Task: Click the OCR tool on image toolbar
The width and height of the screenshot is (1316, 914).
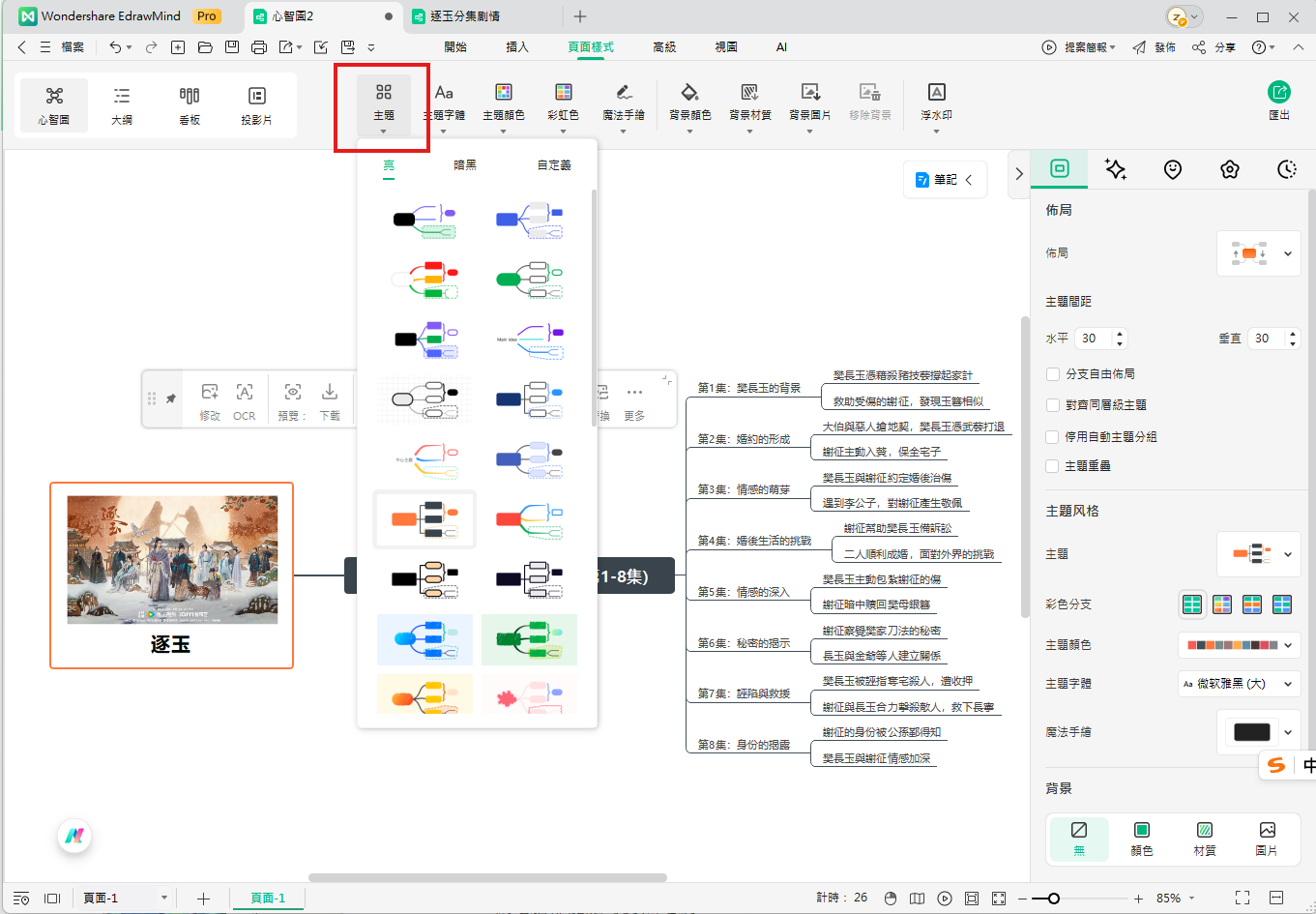Action: click(x=245, y=400)
